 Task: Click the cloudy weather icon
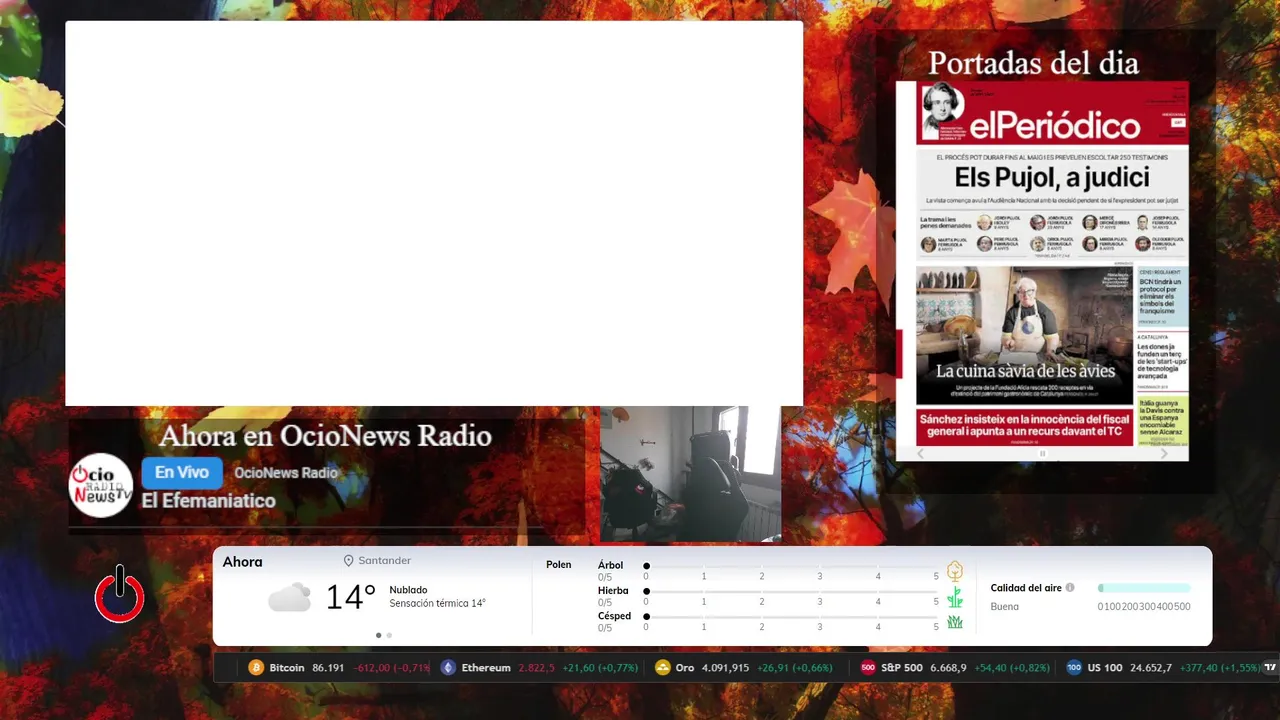(x=289, y=598)
